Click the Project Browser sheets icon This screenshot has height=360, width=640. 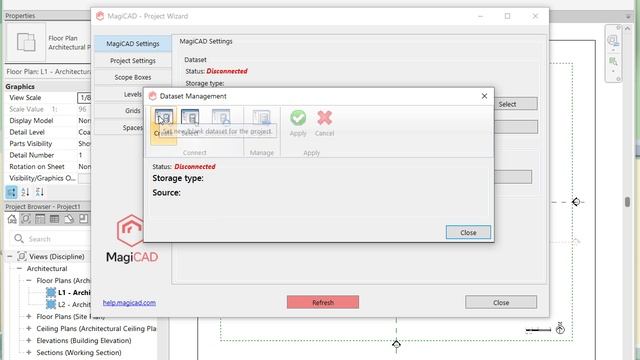(x=83, y=219)
